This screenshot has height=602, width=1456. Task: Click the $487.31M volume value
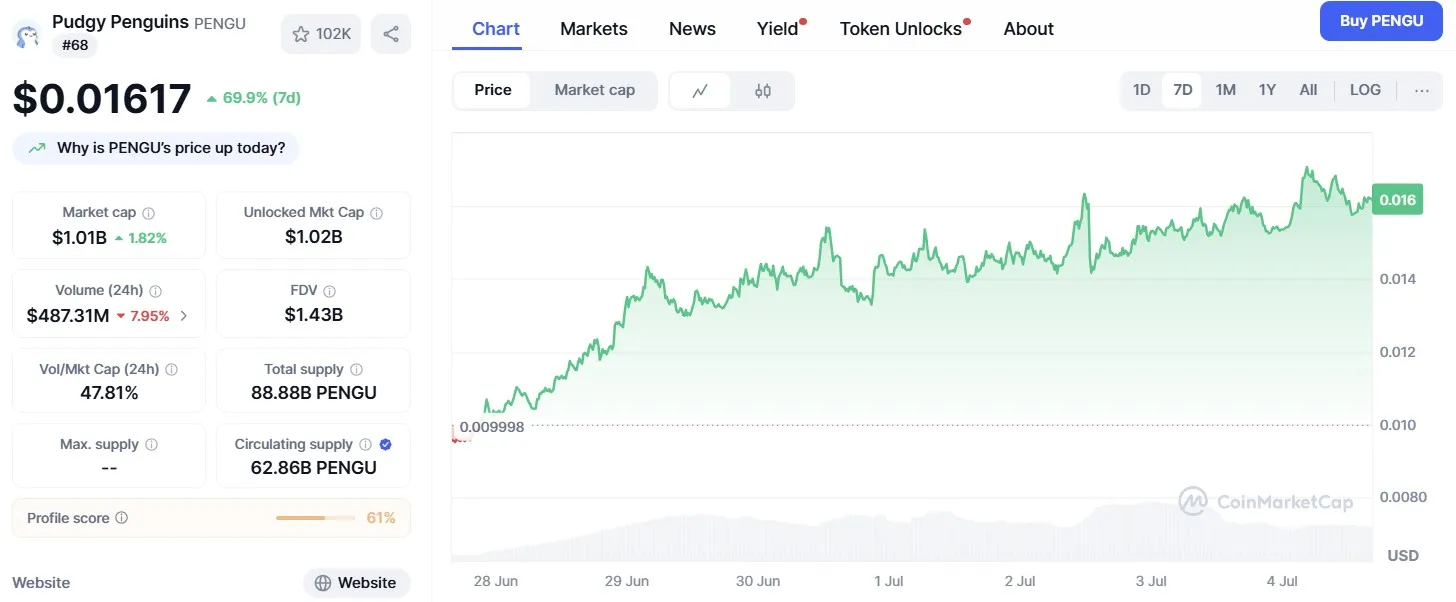pyautogui.click(x=69, y=316)
